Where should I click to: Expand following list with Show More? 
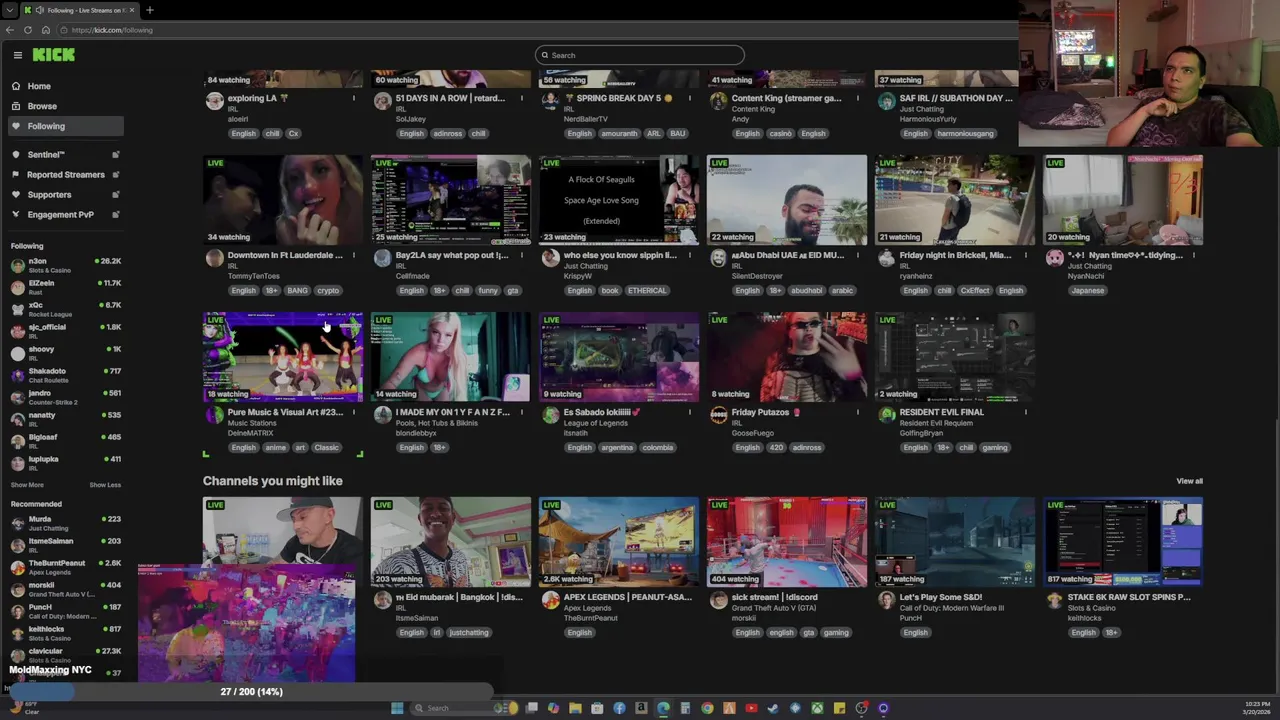tap(27, 485)
